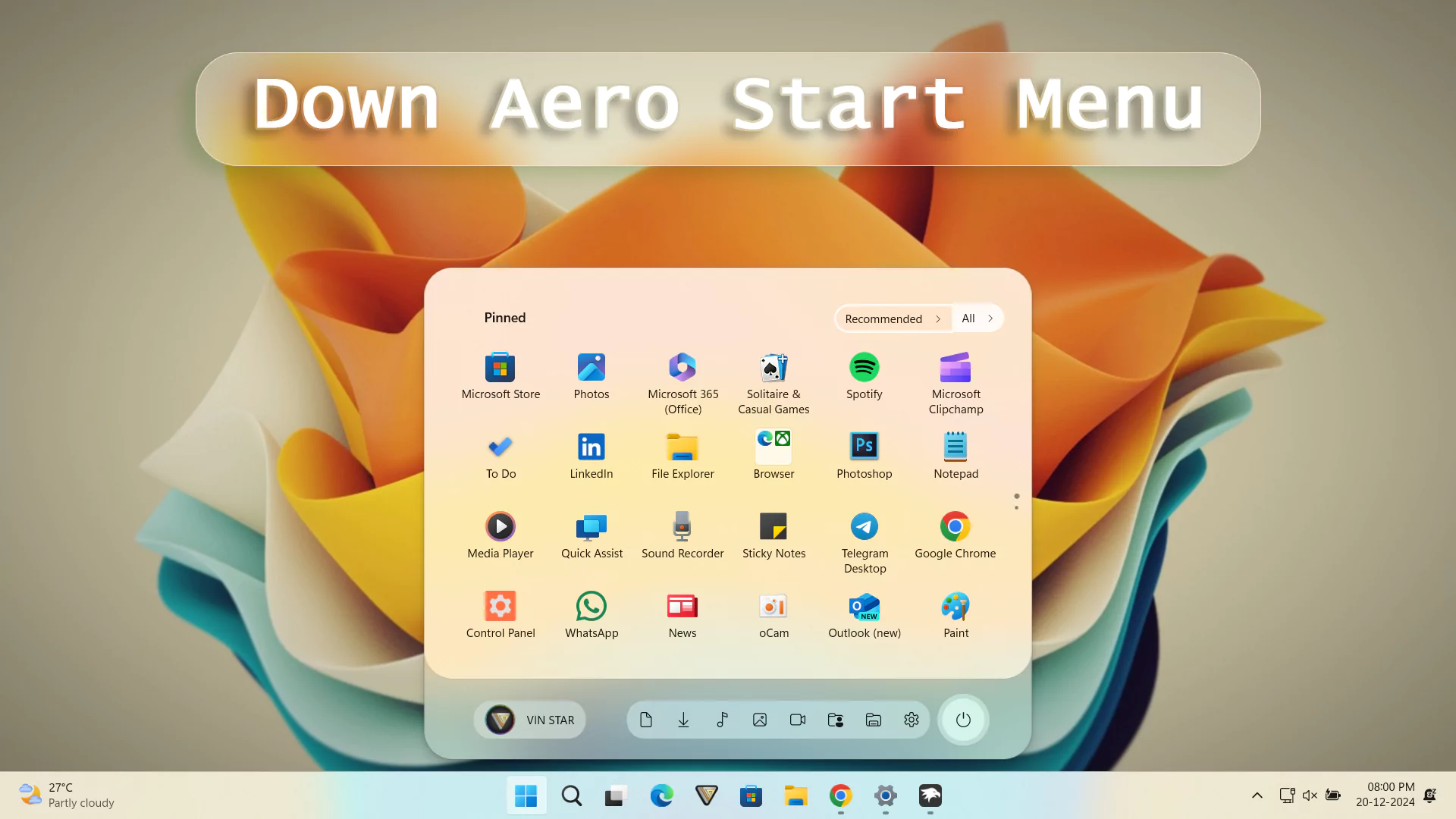Viewport: 1456px width, 819px height.
Task: Unmute the system volume in the tray
Action: (1310, 795)
